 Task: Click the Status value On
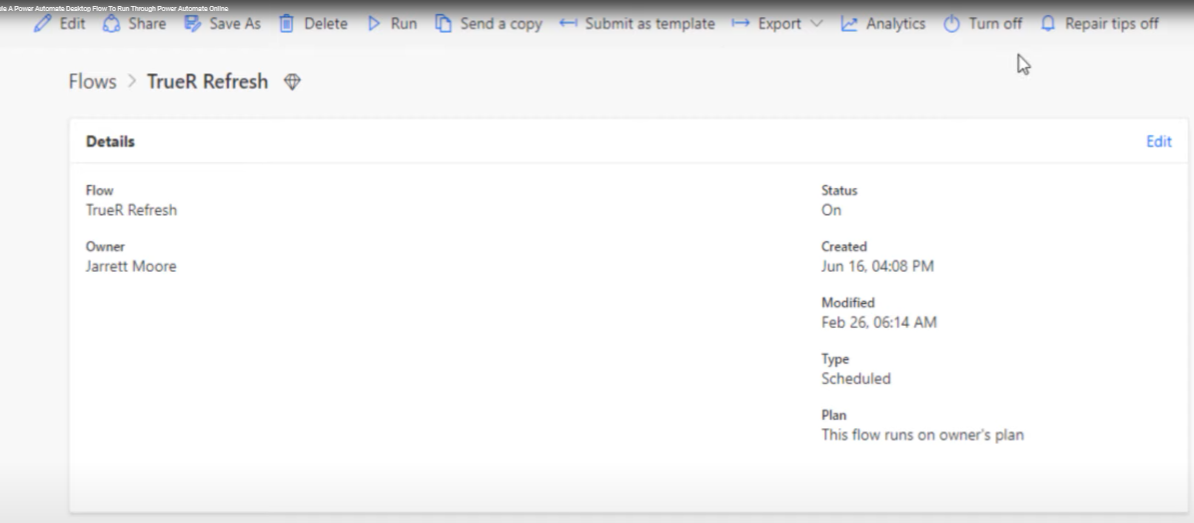point(832,210)
